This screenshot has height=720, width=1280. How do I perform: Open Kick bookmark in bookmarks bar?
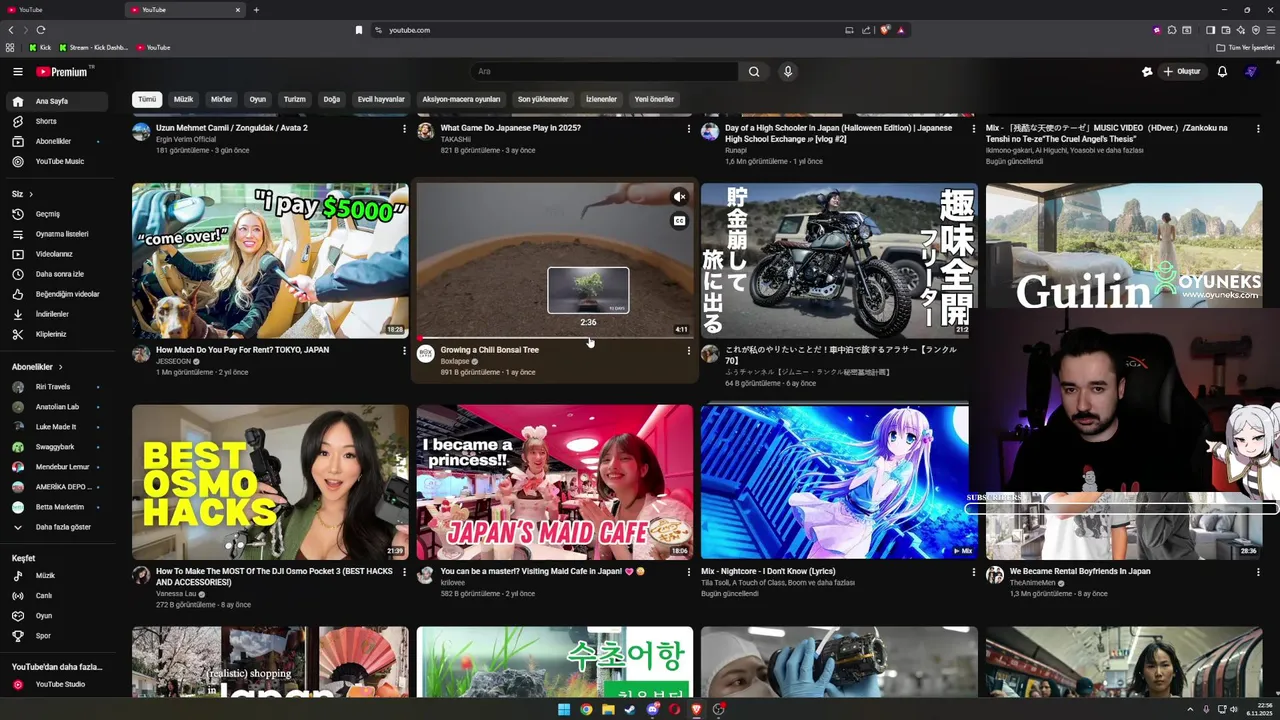coord(40,47)
